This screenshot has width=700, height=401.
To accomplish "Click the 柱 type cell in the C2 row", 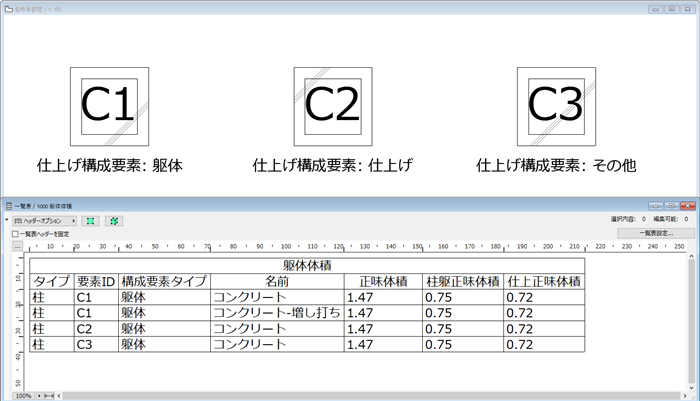I will [x=52, y=329].
